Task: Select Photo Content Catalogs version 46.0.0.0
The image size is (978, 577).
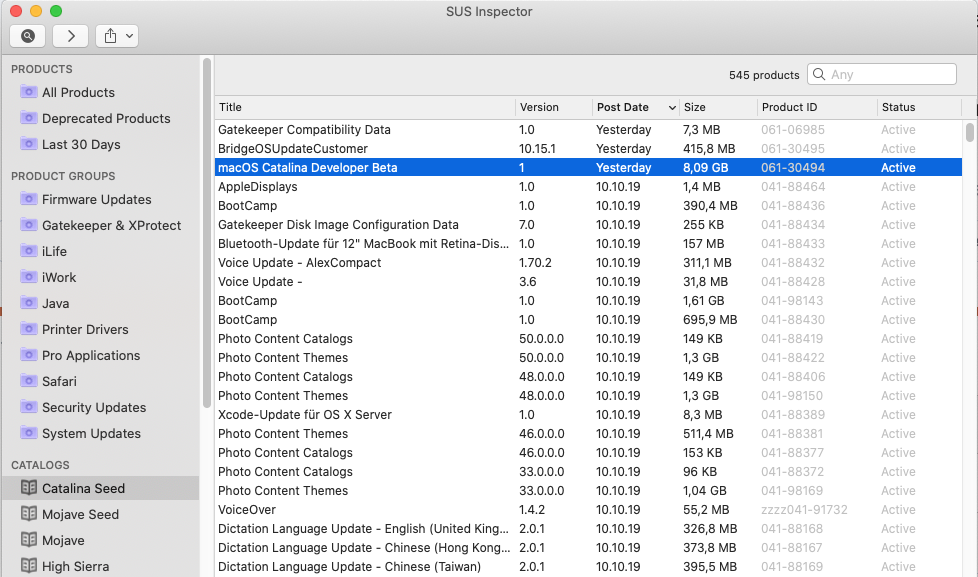Action: click(588, 452)
